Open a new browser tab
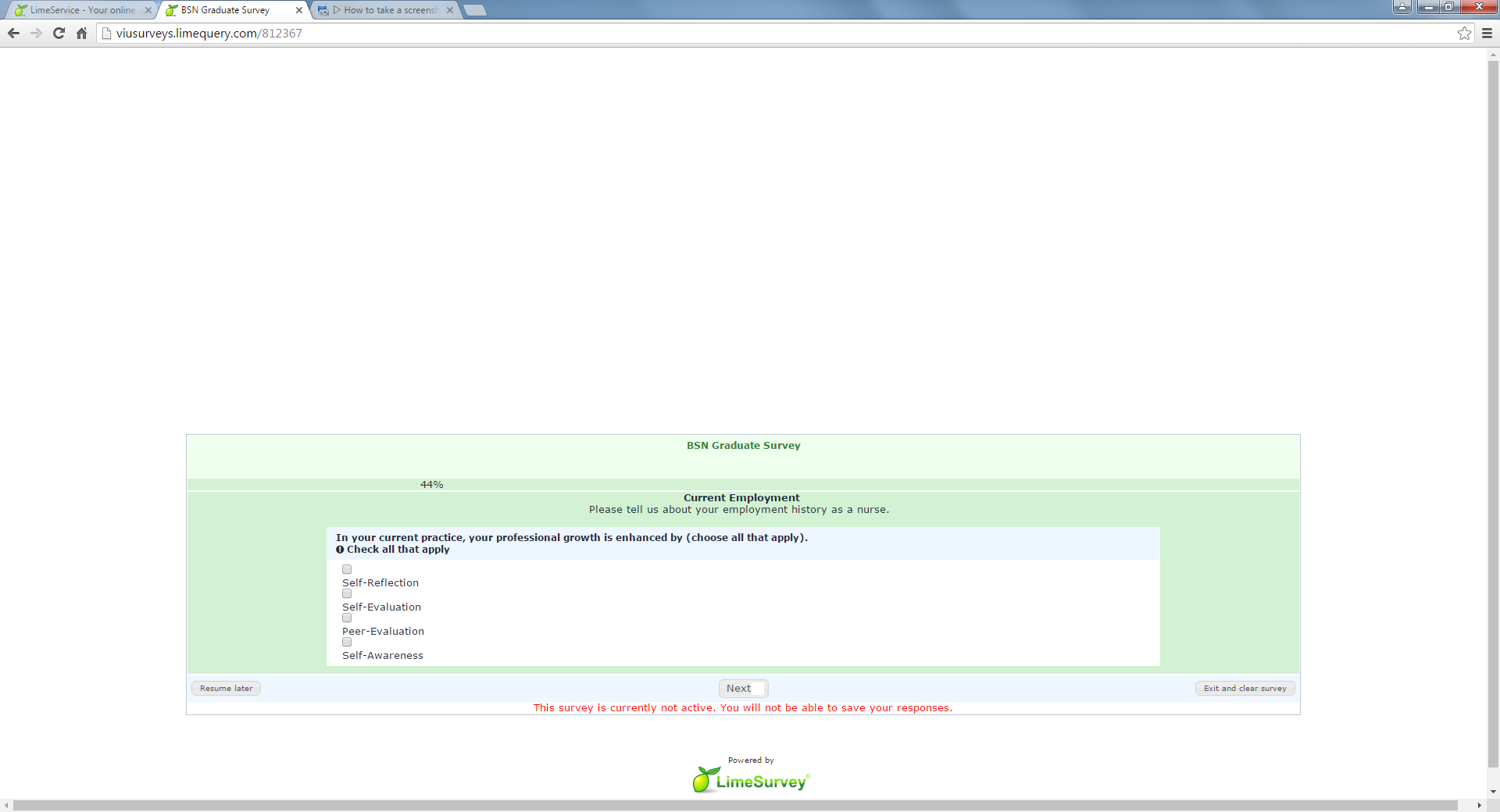This screenshot has height=812, width=1500. 475,10
